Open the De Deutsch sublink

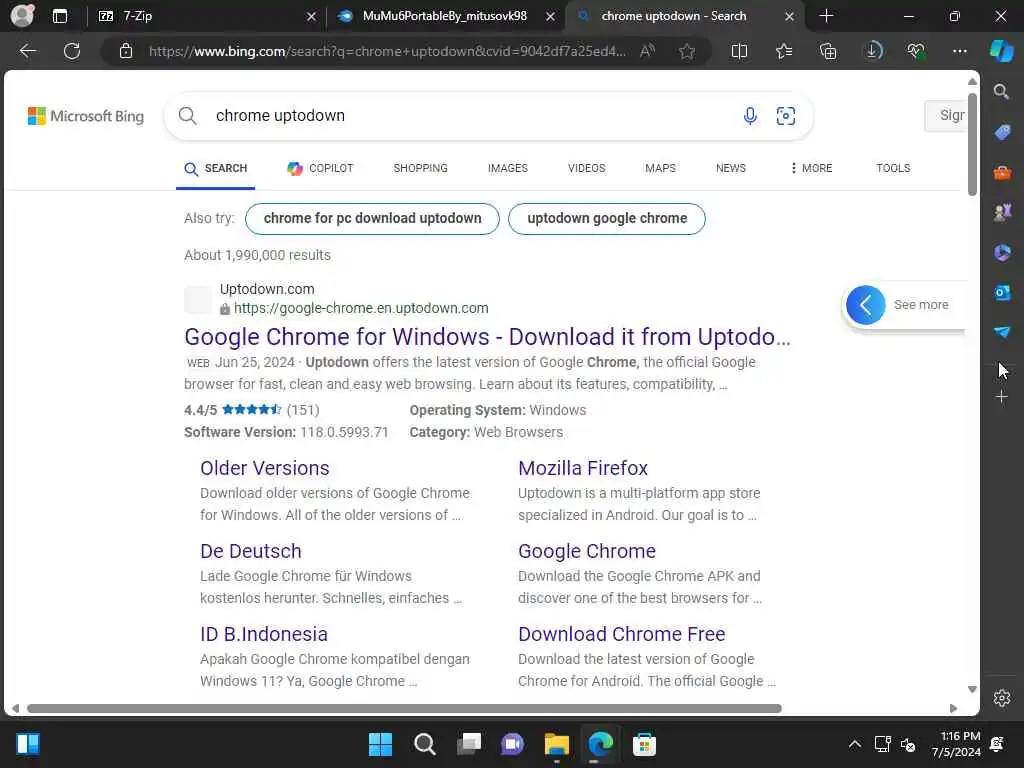click(x=251, y=551)
